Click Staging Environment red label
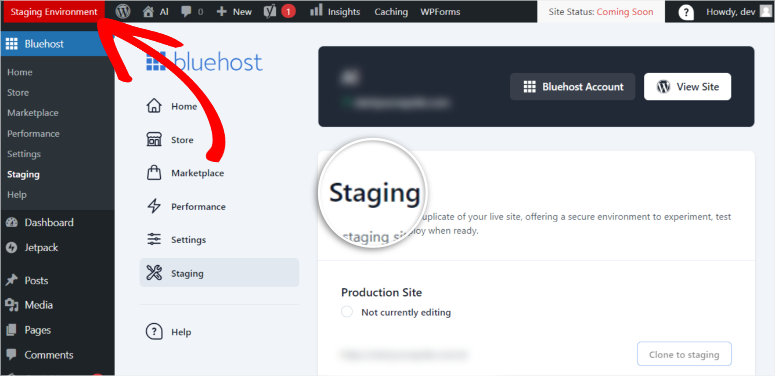The height and width of the screenshot is (376, 775). [x=54, y=12]
